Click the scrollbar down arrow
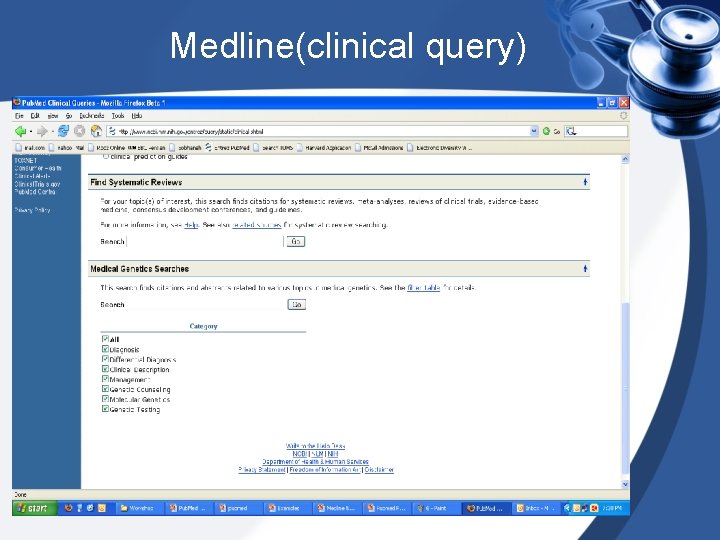The width and height of the screenshot is (720, 540). point(625,484)
